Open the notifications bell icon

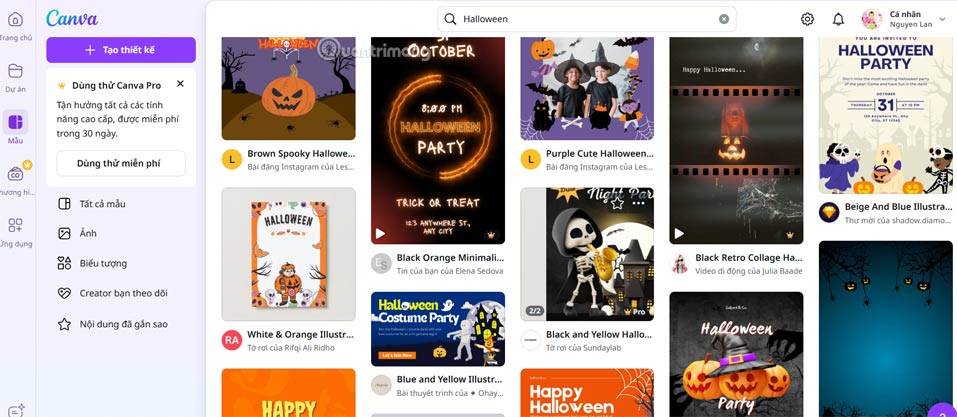point(839,19)
